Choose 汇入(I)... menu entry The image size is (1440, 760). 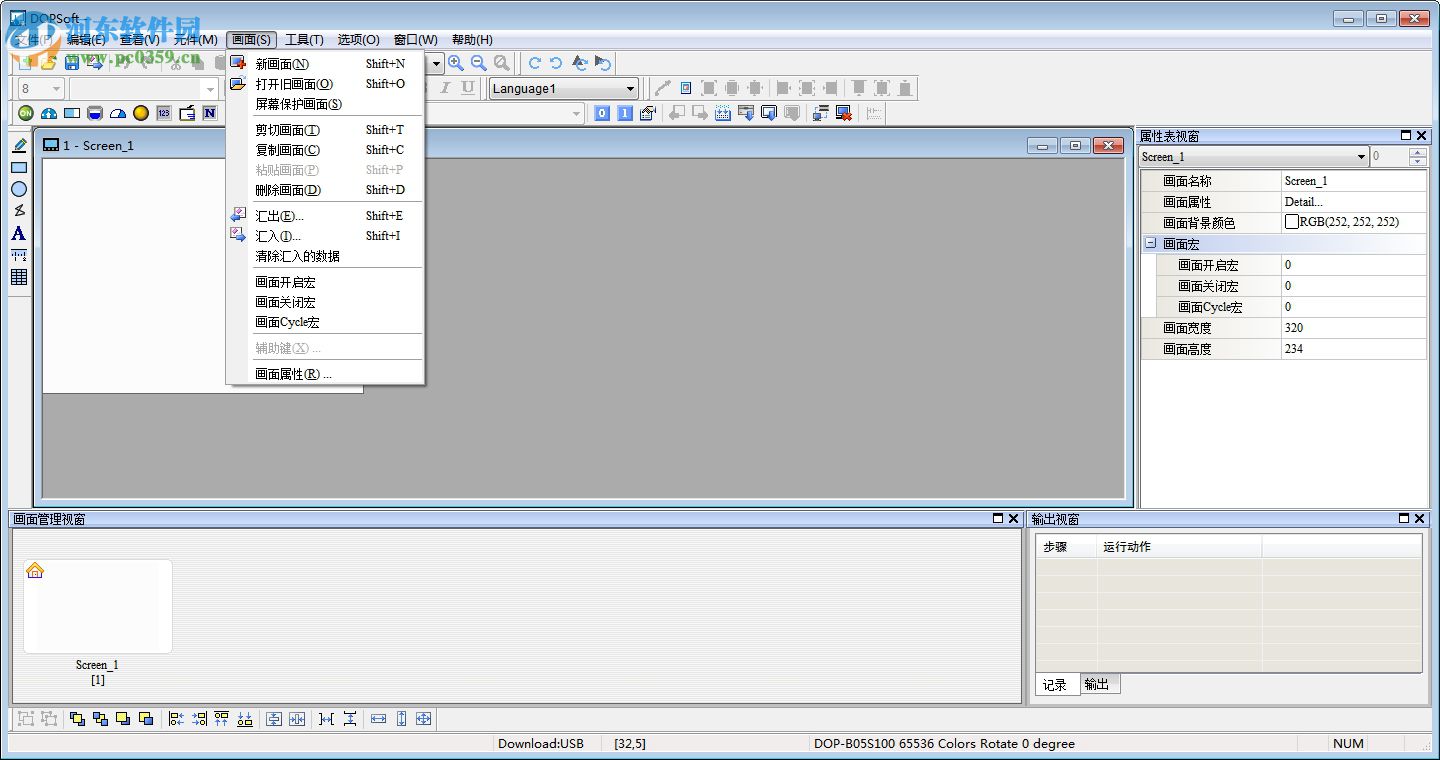(x=326, y=236)
